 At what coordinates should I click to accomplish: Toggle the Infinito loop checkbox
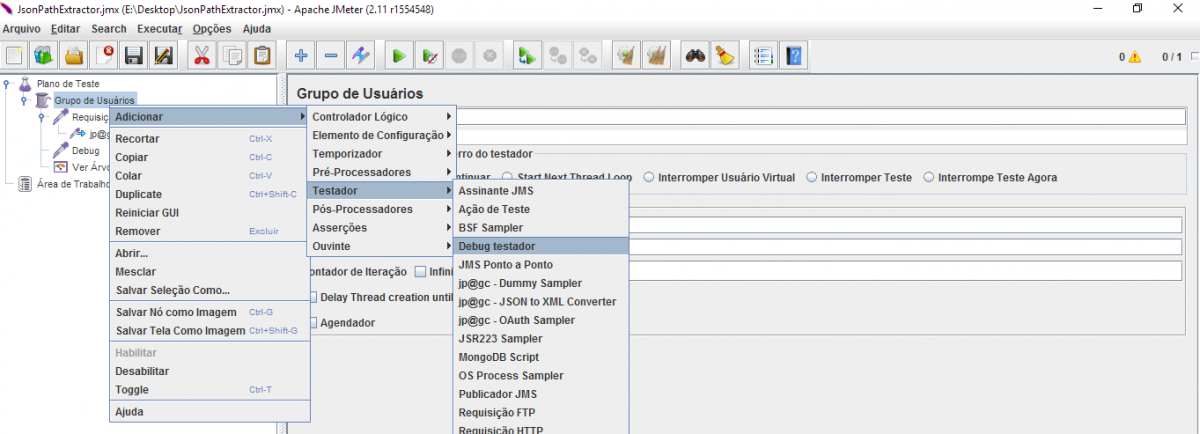tap(420, 271)
